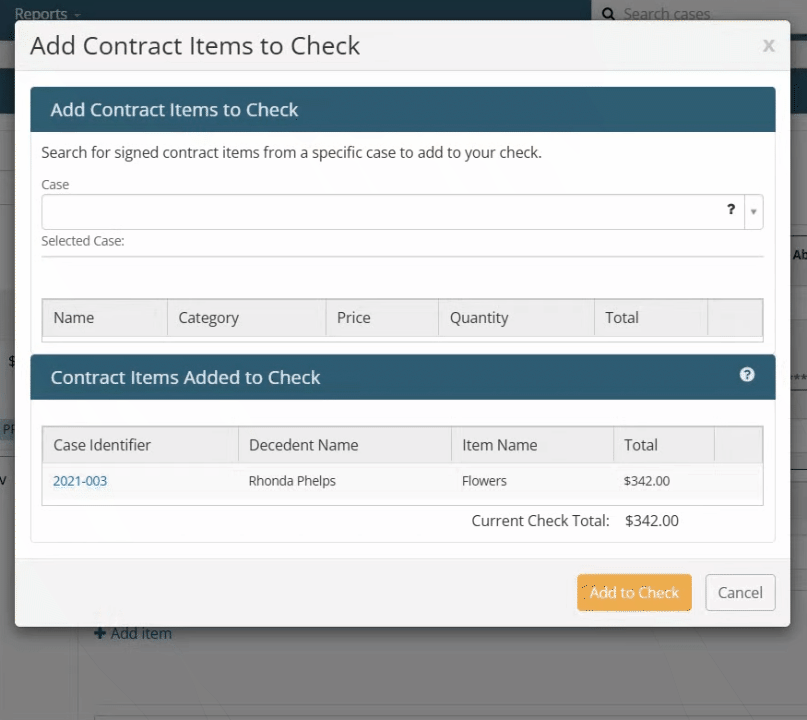The width and height of the screenshot is (807, 720).
Task: Open case link 2021-003
Action: pyautogui.click(x=80, y=481)
